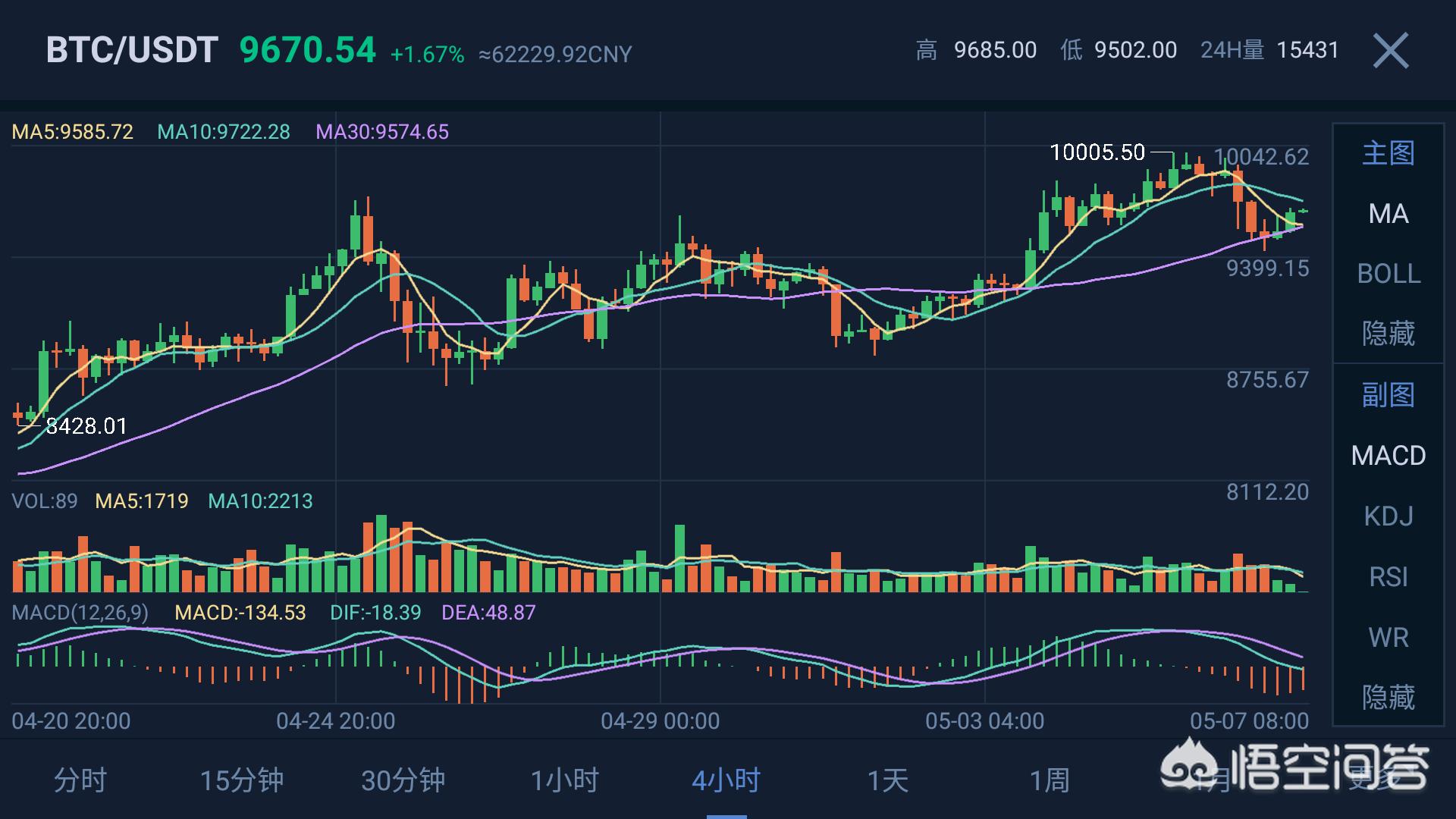This screenshot has width=1456, height=819.
Task: Select MACD in the sub-chart indicator list
Action: click(x=1388, y=456)
